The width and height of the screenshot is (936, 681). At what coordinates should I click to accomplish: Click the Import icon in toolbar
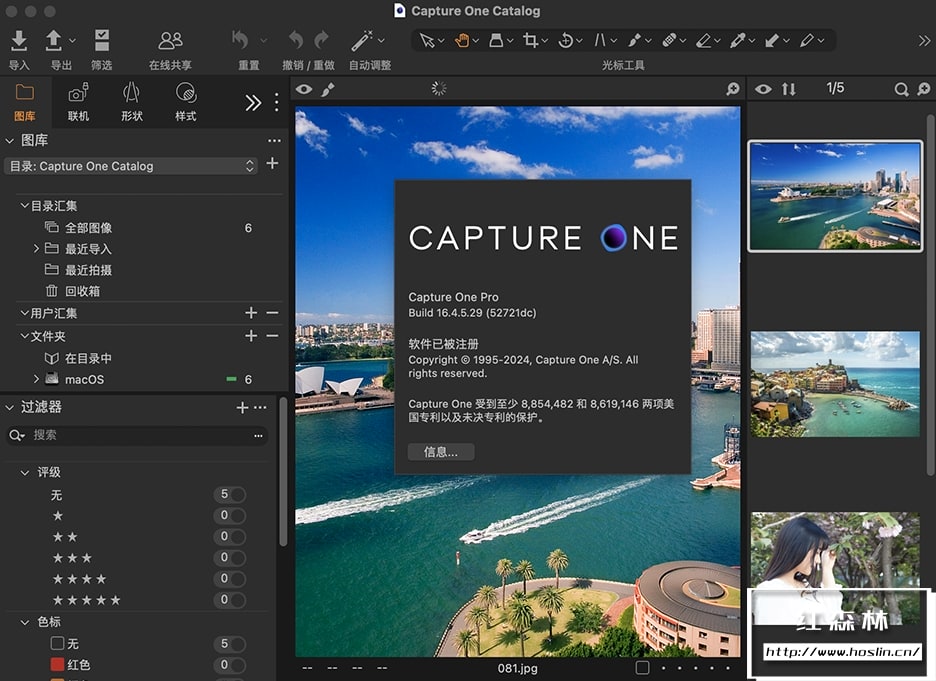(x=19, y=41)
